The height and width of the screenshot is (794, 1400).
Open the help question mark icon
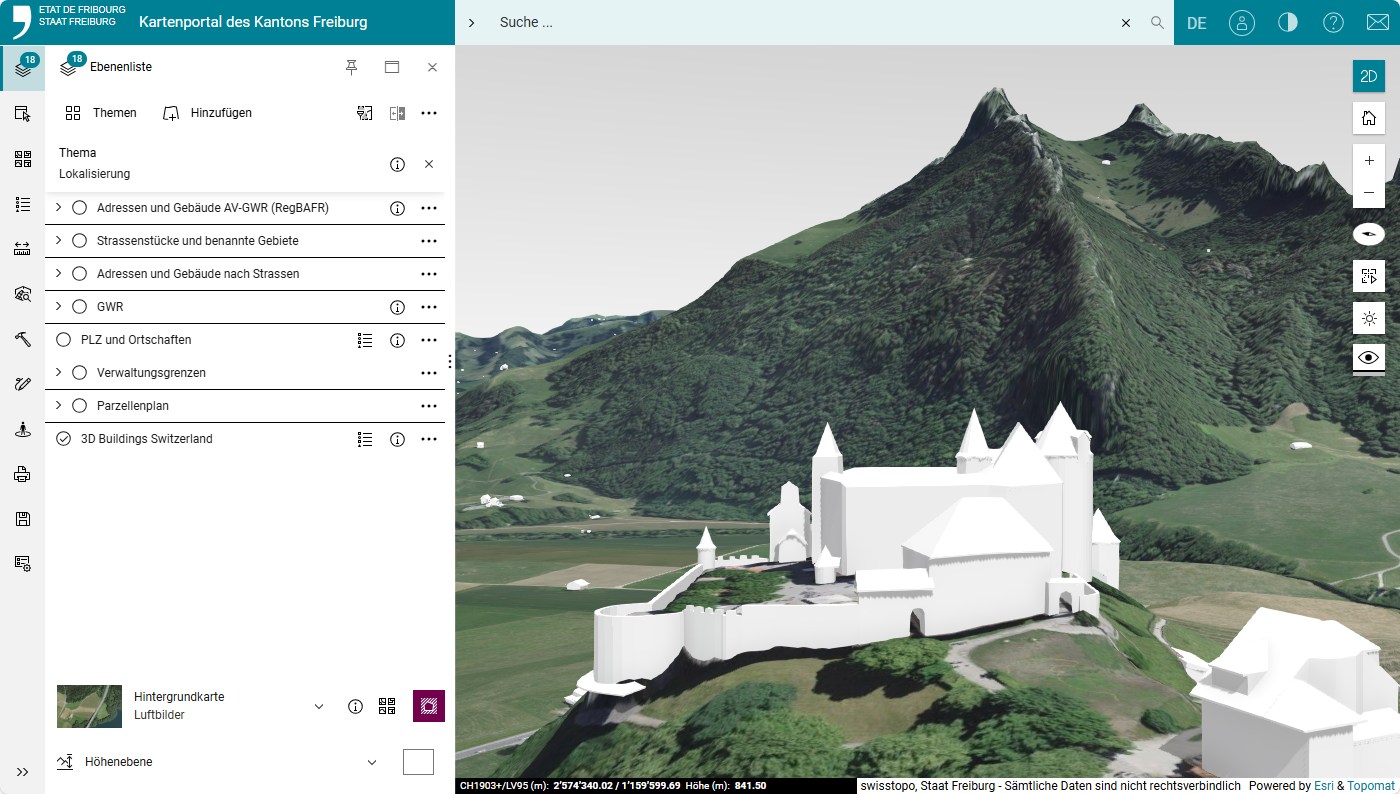1333,22
